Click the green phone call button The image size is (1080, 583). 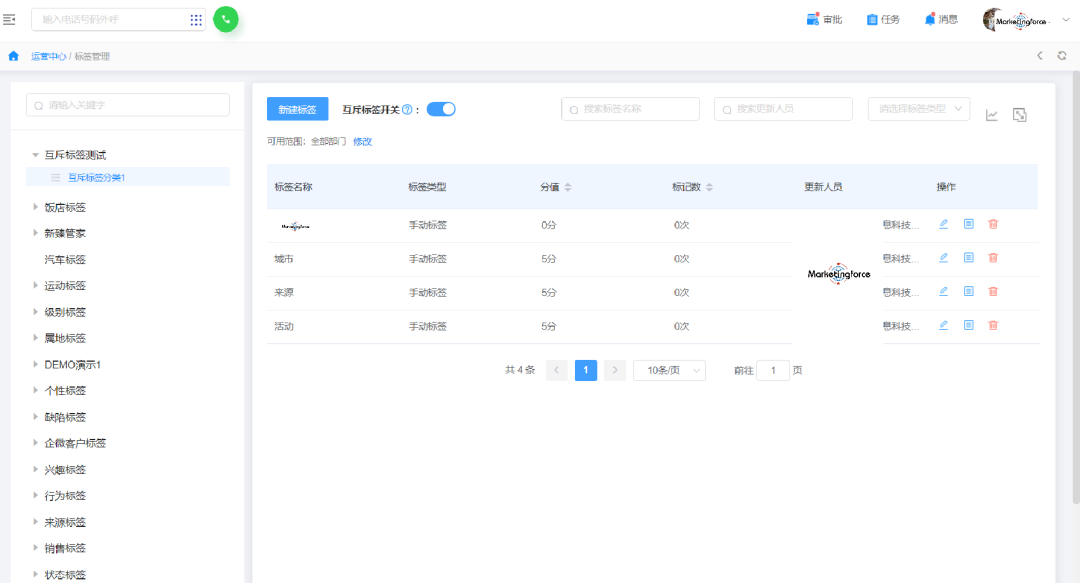[x=226, y=19]
